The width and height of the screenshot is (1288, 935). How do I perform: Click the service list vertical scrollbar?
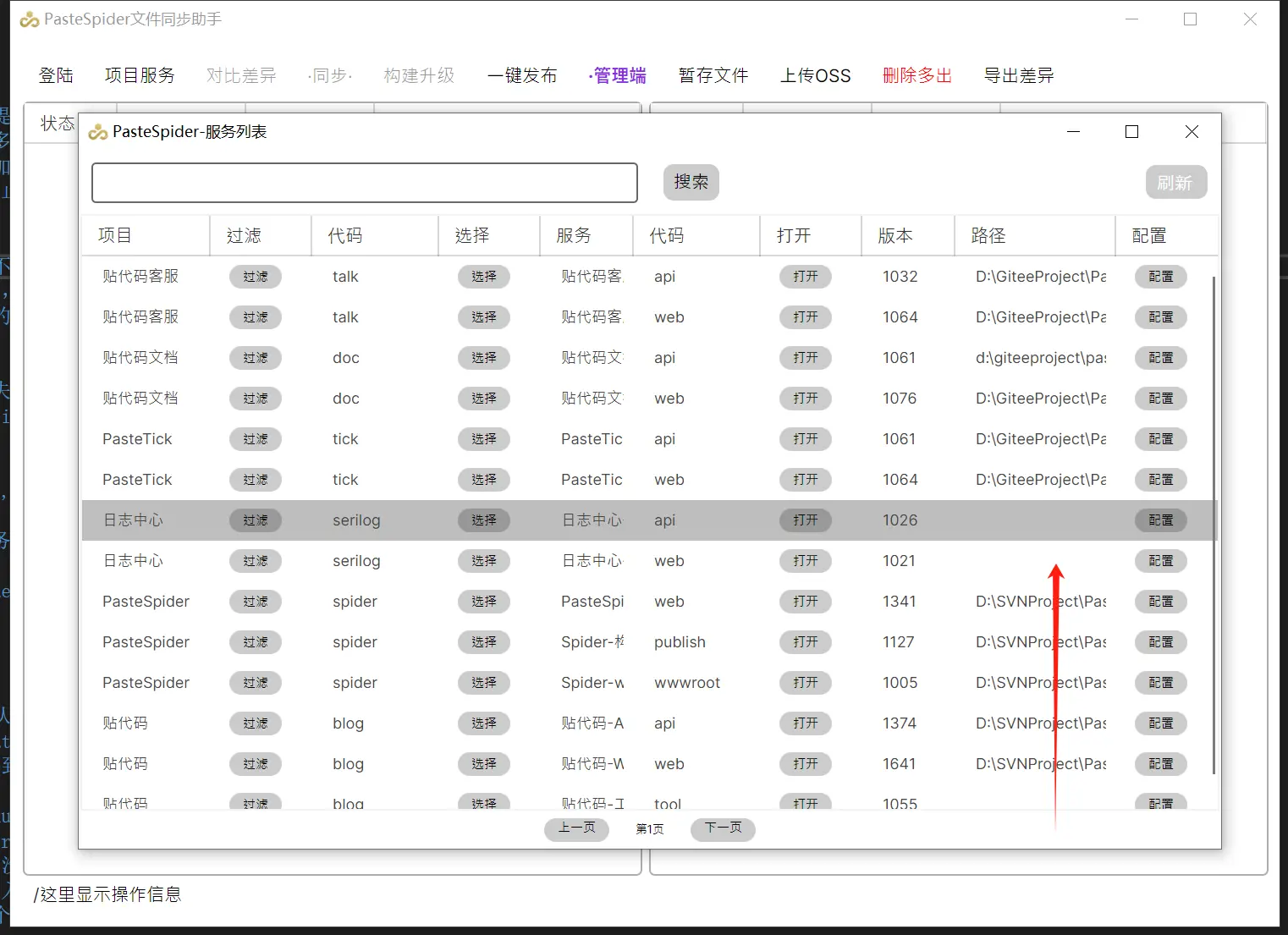(x=1214, y=525)
